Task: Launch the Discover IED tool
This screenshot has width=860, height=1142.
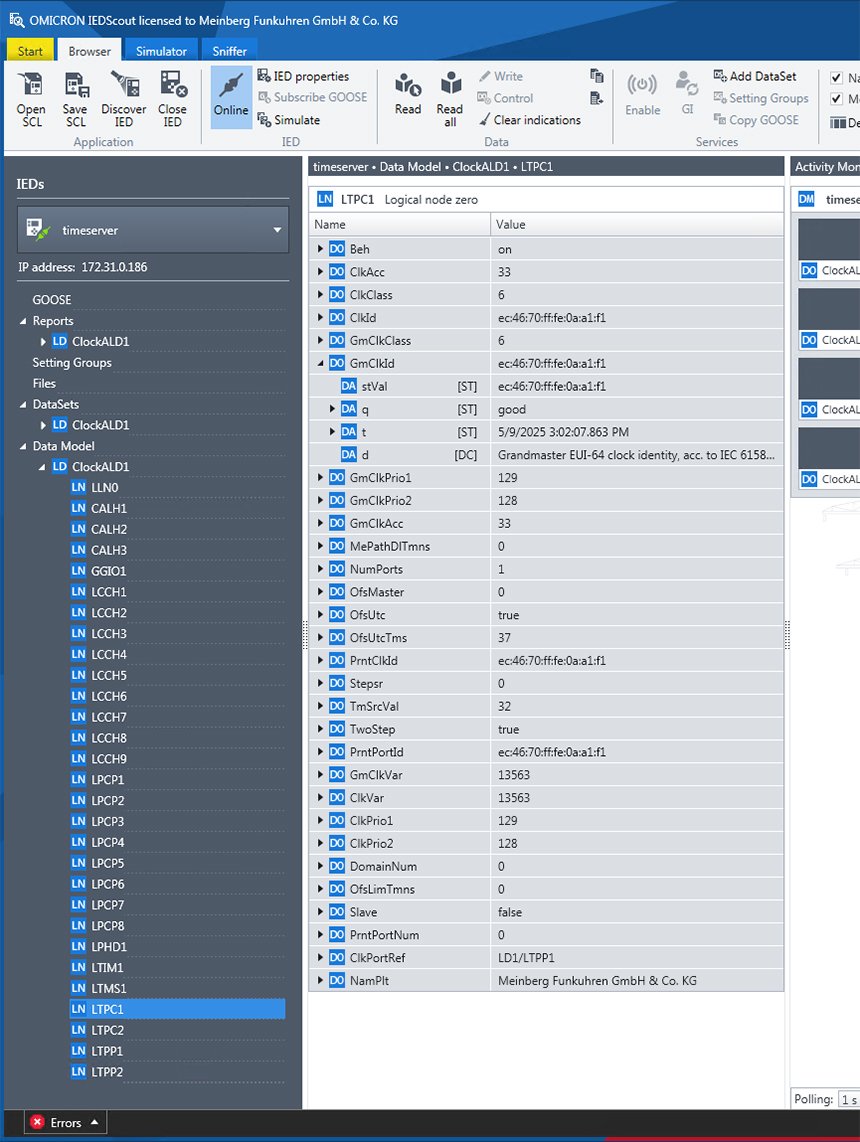Action: click(x=124, y=98)
